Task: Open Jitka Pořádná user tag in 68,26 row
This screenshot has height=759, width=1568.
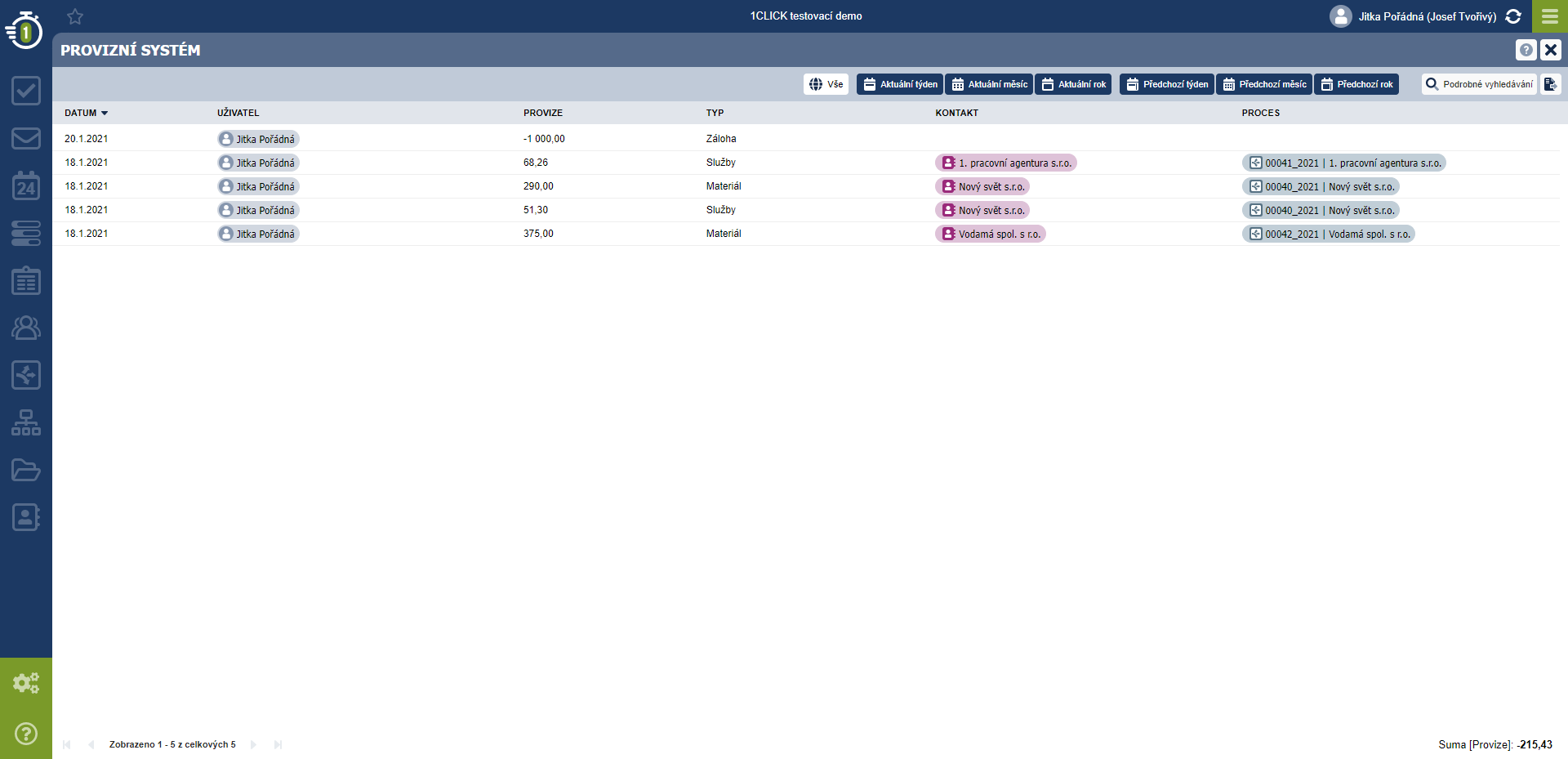Action: [x=258, y=163]
